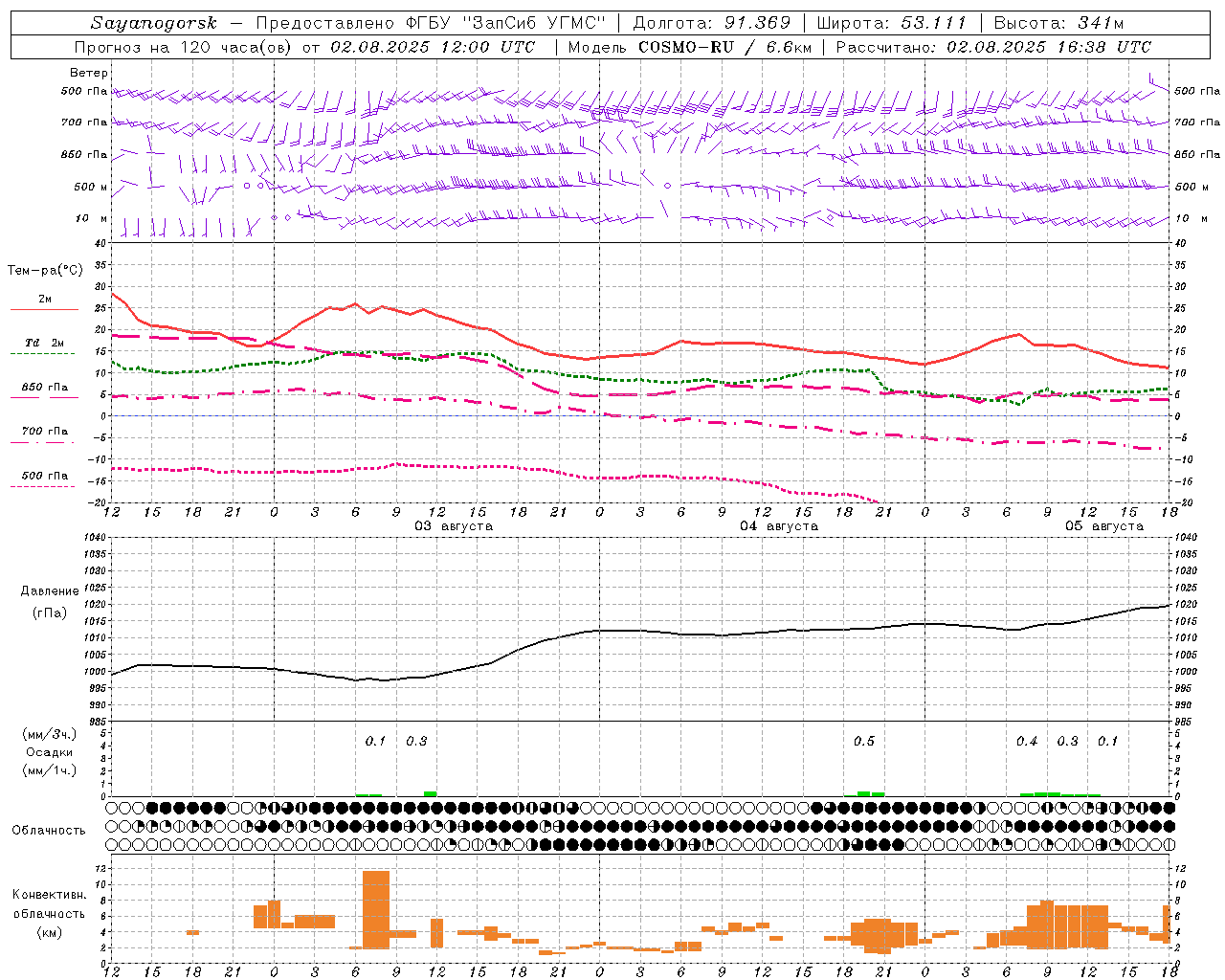Image resolution: width=1225 pixels, height=980 pixels.
Task: Click the 'Долгота: 91.369' longitude field
Action: click(712, 23)
